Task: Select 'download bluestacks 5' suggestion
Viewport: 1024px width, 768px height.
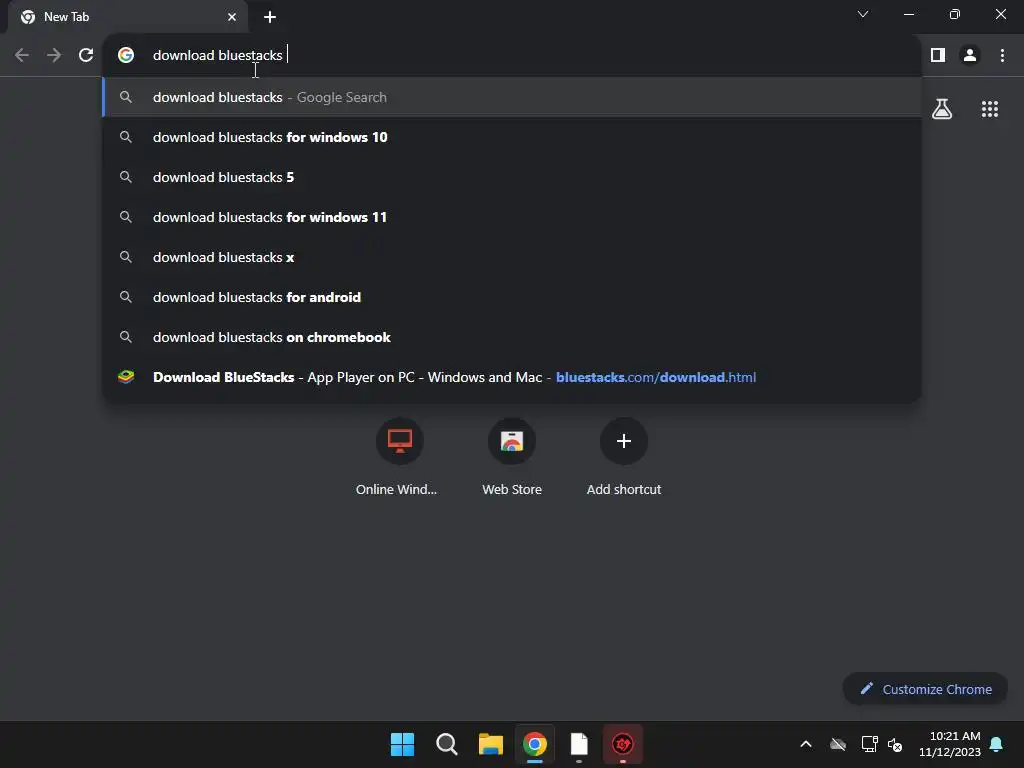Action: click(x=512, y=177)
